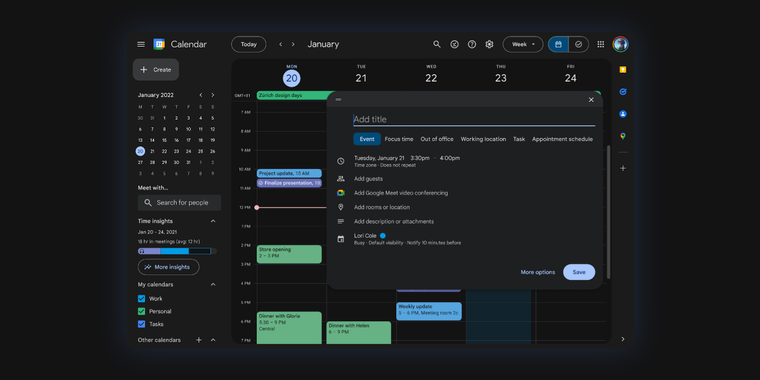Image resolution: width=760 pixels, height=380 pixels.
Task: Open the settings gear icon
Action: 489,44
